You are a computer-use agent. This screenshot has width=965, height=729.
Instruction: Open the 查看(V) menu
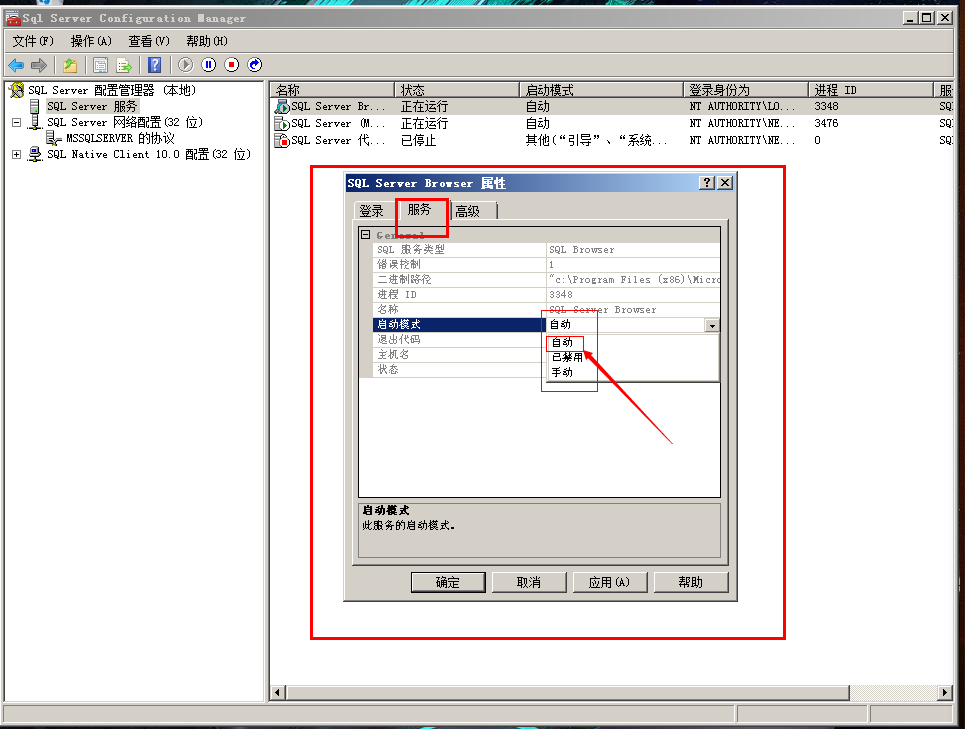coord(149,41)
